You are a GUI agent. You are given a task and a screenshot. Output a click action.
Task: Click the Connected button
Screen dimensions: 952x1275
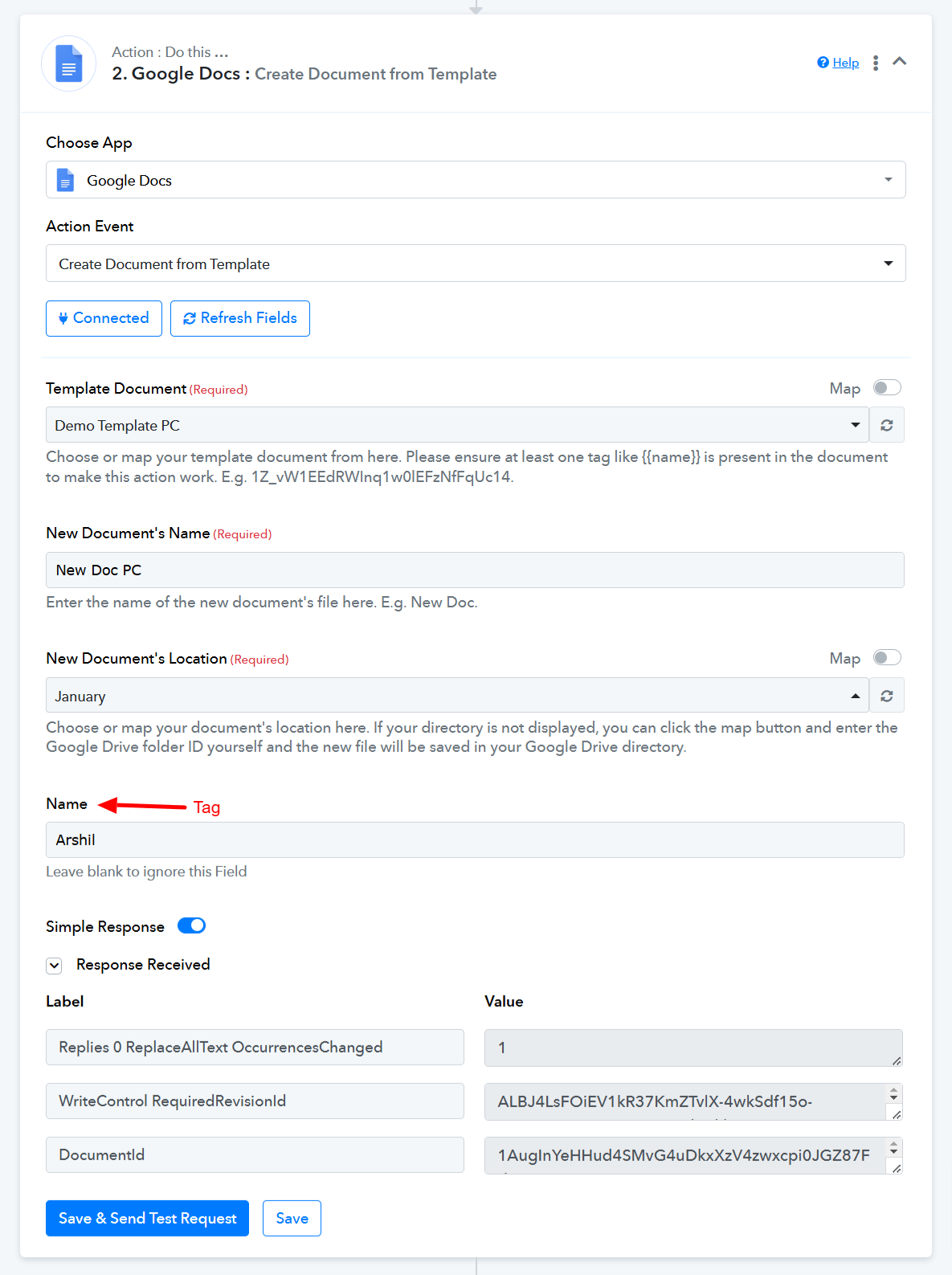click(x=104, y=318)
